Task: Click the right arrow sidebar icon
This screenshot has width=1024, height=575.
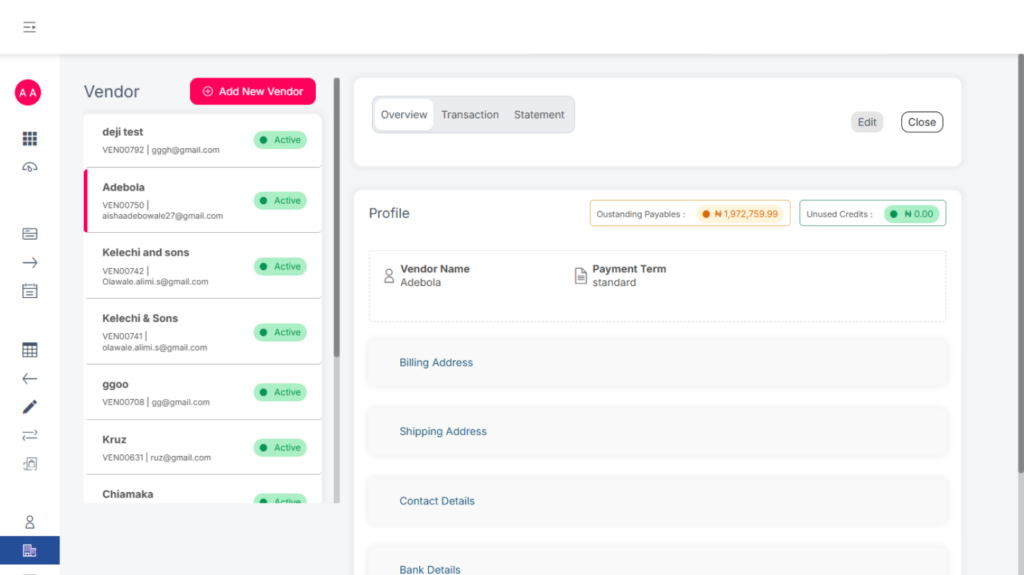Action: tap(30, 263)
